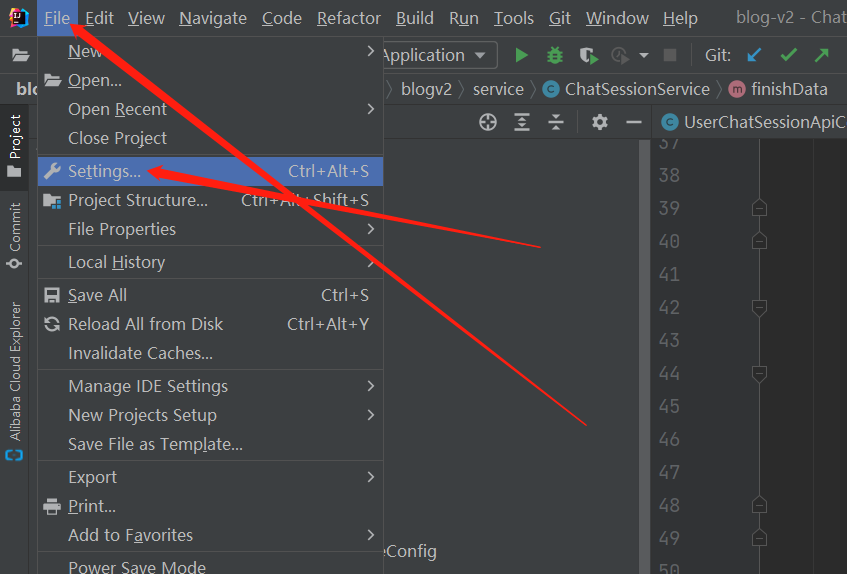Click the locate target crosshair icon
The image size is (847, 574).
click(x=488, y=122)
